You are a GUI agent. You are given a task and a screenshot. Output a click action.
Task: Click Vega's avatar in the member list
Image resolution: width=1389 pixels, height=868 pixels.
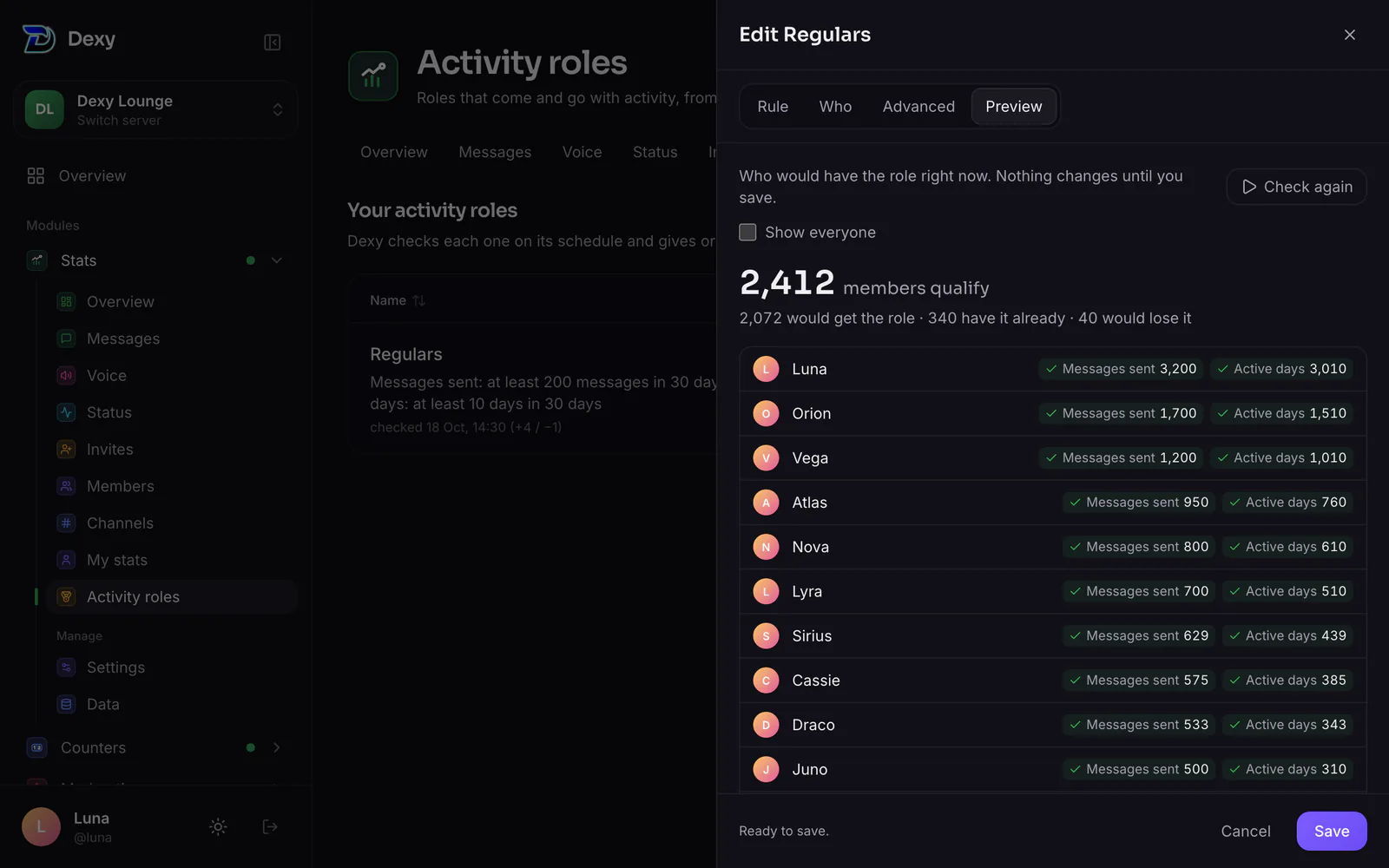tap(766, 458)
